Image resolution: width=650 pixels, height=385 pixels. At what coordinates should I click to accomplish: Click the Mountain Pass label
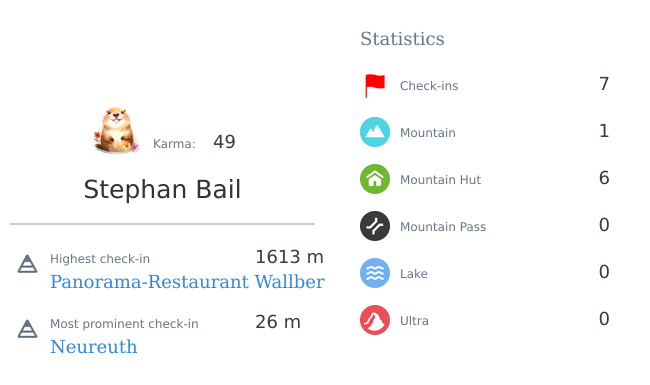443,227
